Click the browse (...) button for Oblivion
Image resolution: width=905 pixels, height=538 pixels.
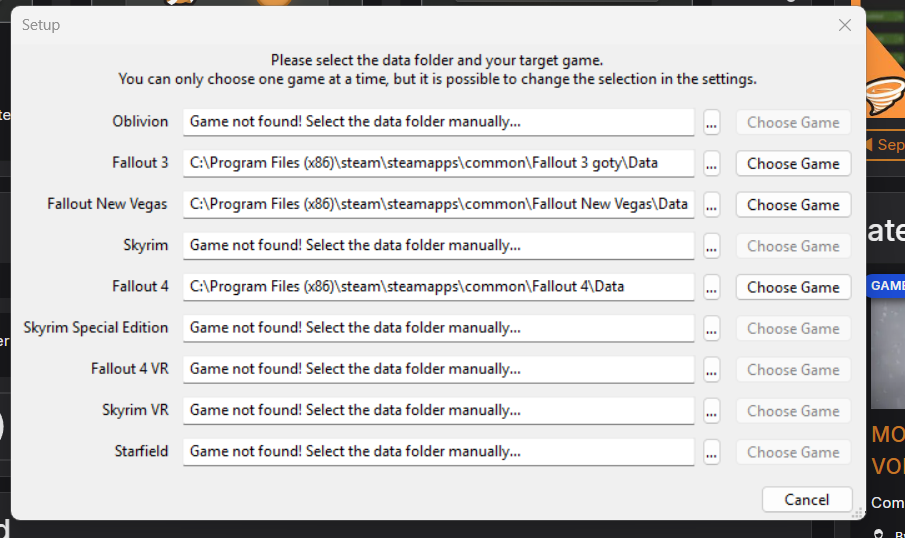pyautogui.click(x=712, y=123)
